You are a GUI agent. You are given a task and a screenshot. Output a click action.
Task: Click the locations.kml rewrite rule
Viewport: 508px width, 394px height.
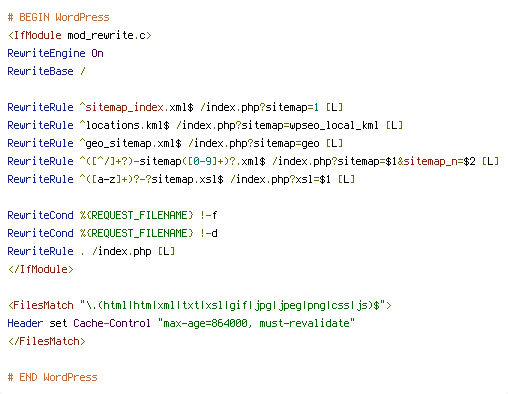pos(205,125)
